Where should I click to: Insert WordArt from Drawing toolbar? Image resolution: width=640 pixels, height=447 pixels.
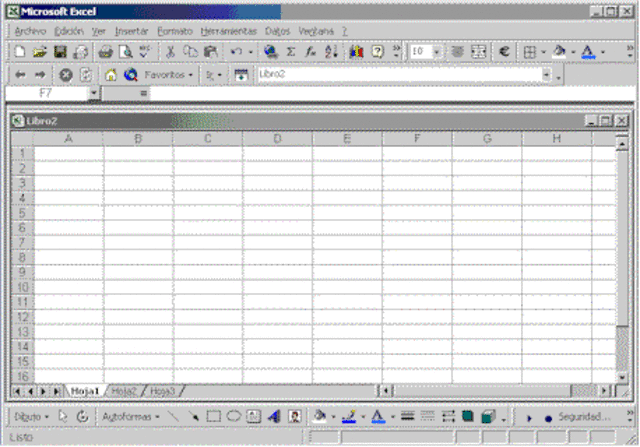[x=274, y=417]
